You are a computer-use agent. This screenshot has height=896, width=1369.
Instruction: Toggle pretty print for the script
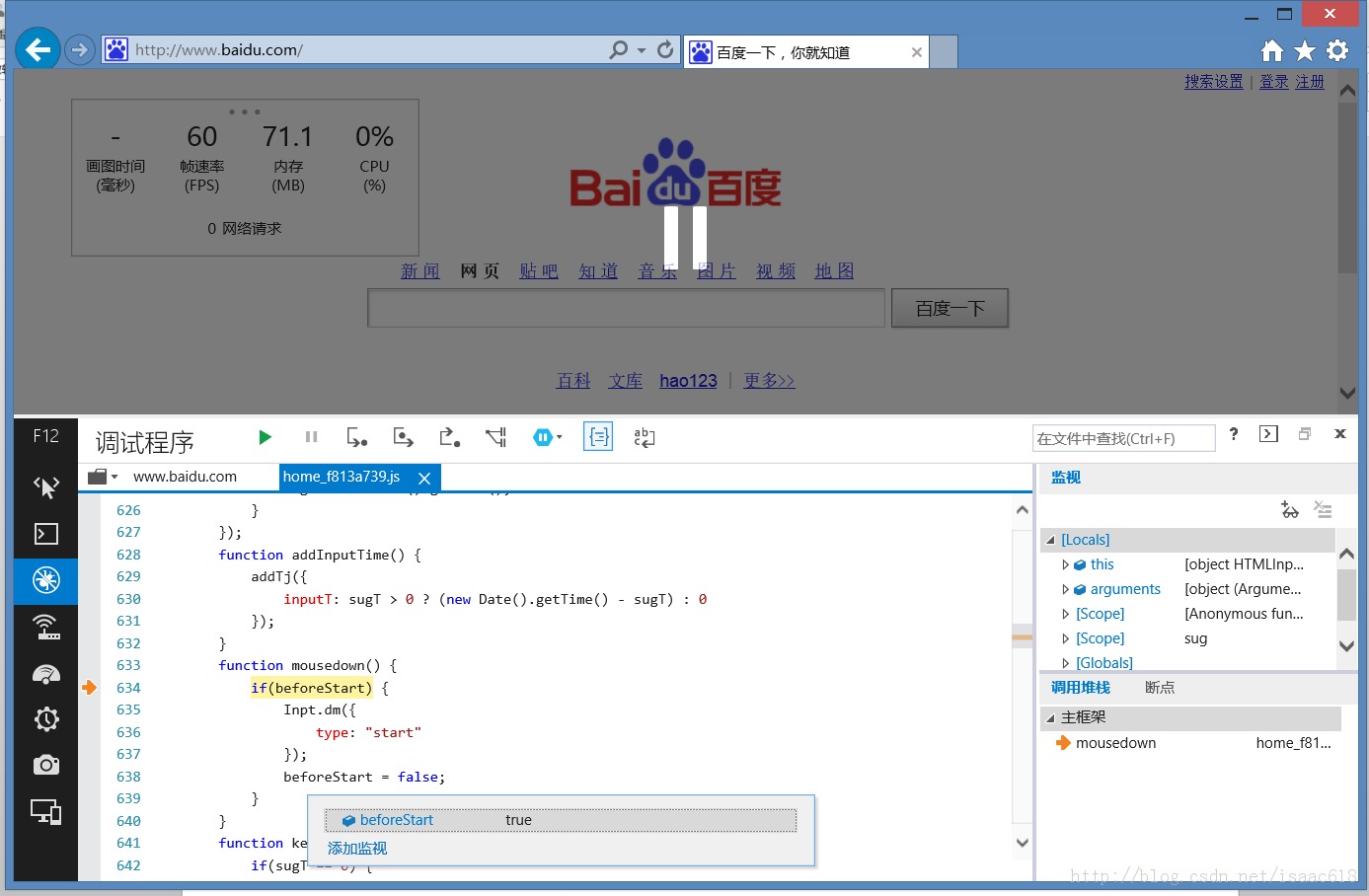point(598,436)
